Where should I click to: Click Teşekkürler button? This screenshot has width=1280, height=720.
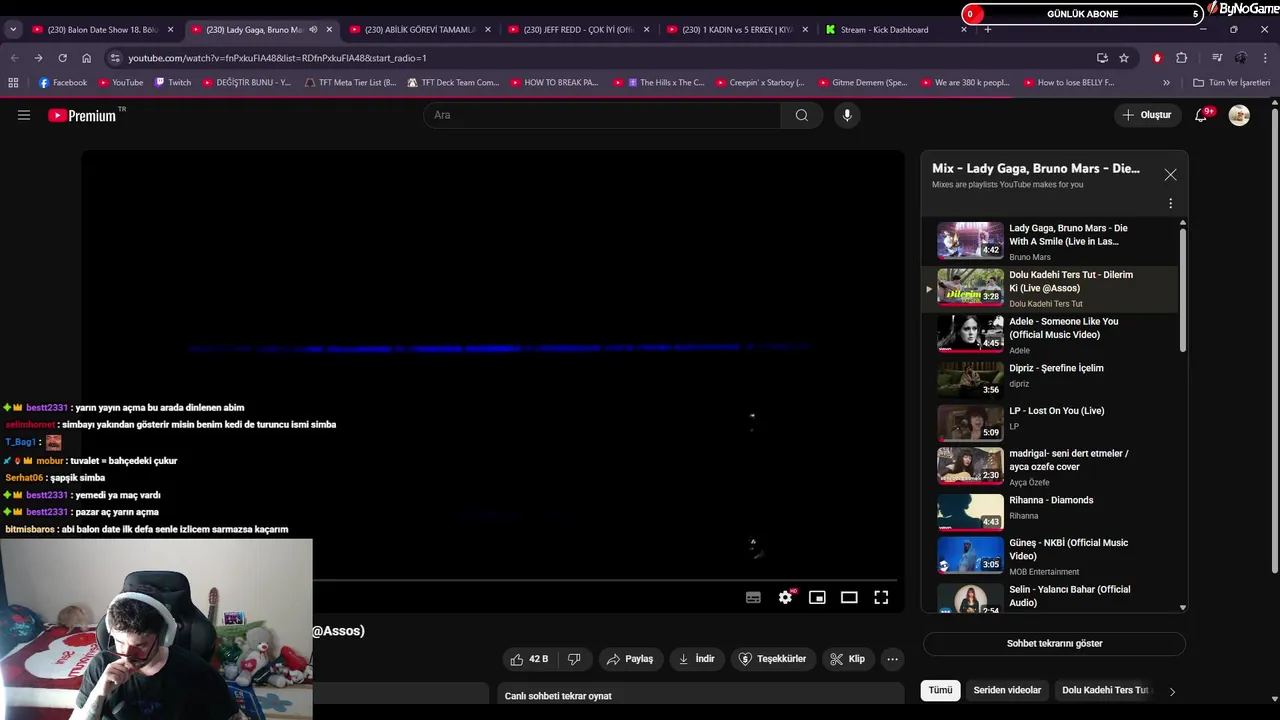click(x=772, y=659)
